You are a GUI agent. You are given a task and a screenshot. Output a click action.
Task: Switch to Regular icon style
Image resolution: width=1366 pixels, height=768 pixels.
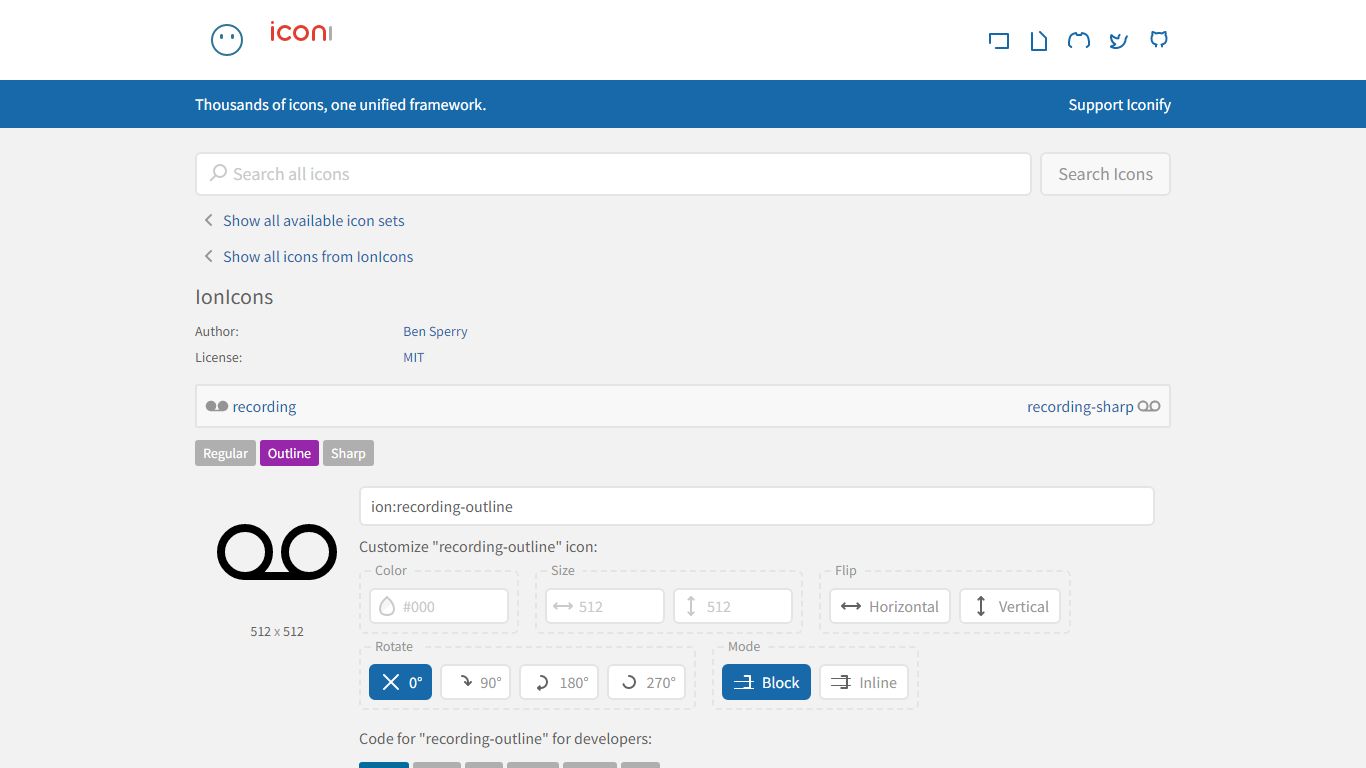[225, 453]
